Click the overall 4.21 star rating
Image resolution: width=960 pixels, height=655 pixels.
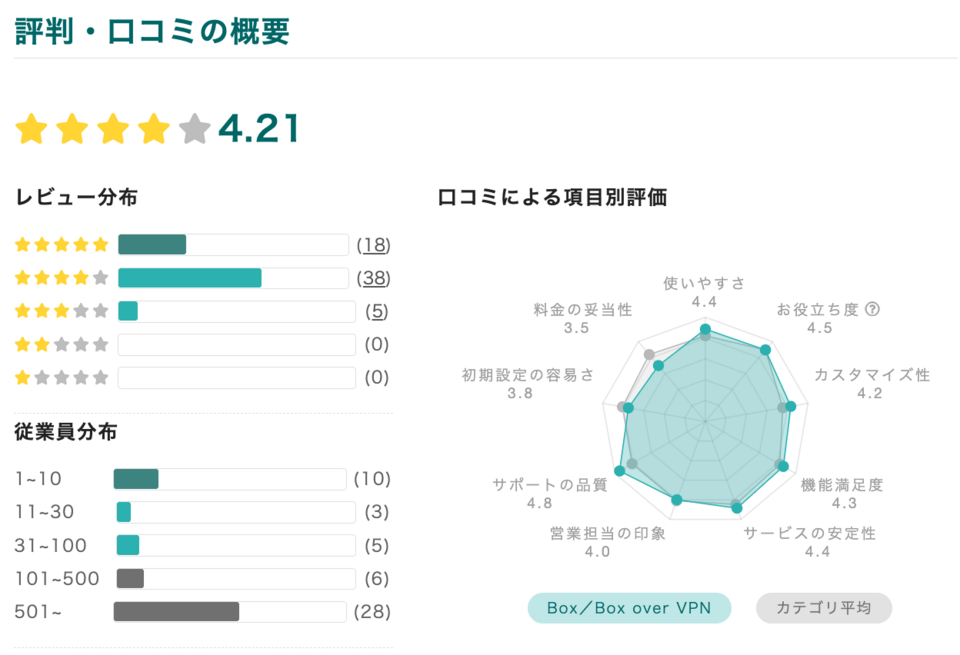tap(113, 129)
